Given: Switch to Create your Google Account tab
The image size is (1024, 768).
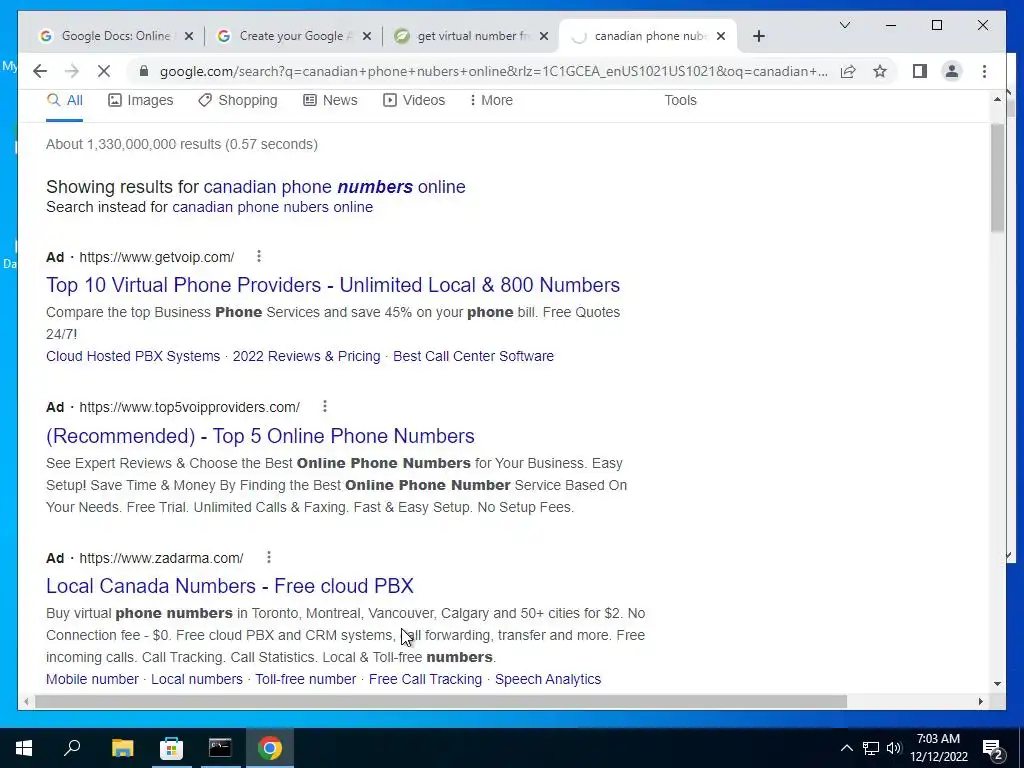Looking at the screenshot, I should (x=293, y=36).
